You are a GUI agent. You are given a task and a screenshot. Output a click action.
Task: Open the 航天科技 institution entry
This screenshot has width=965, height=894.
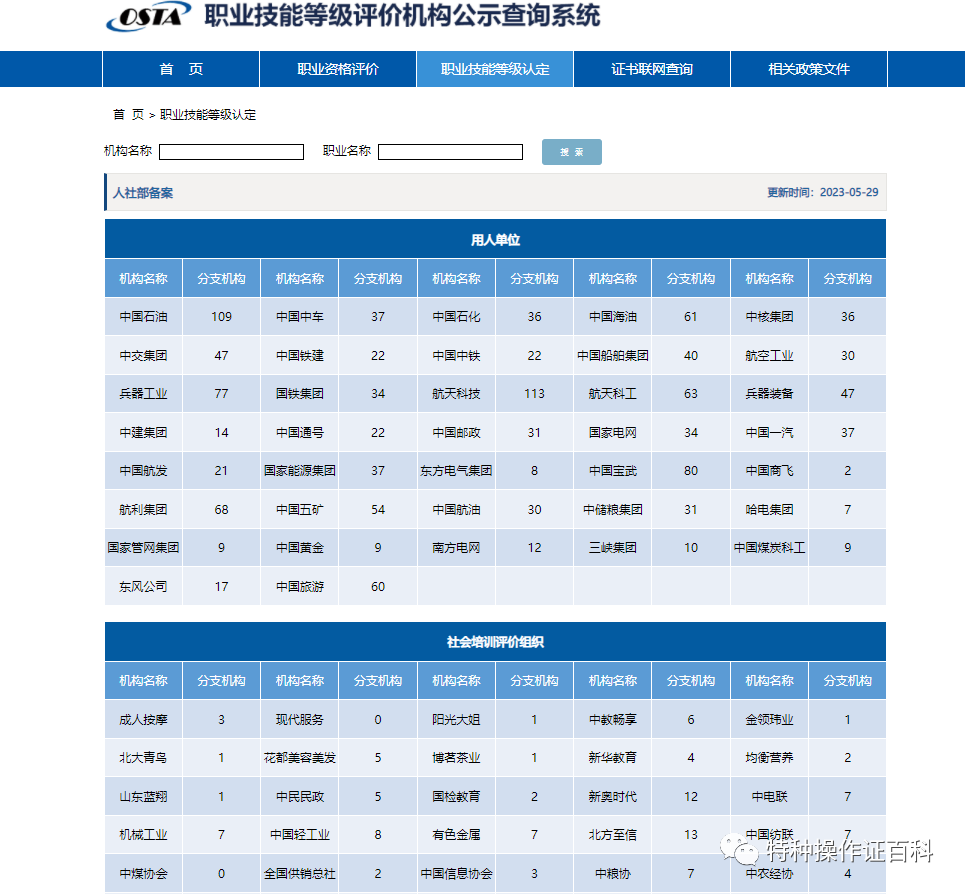click(456, 394)
